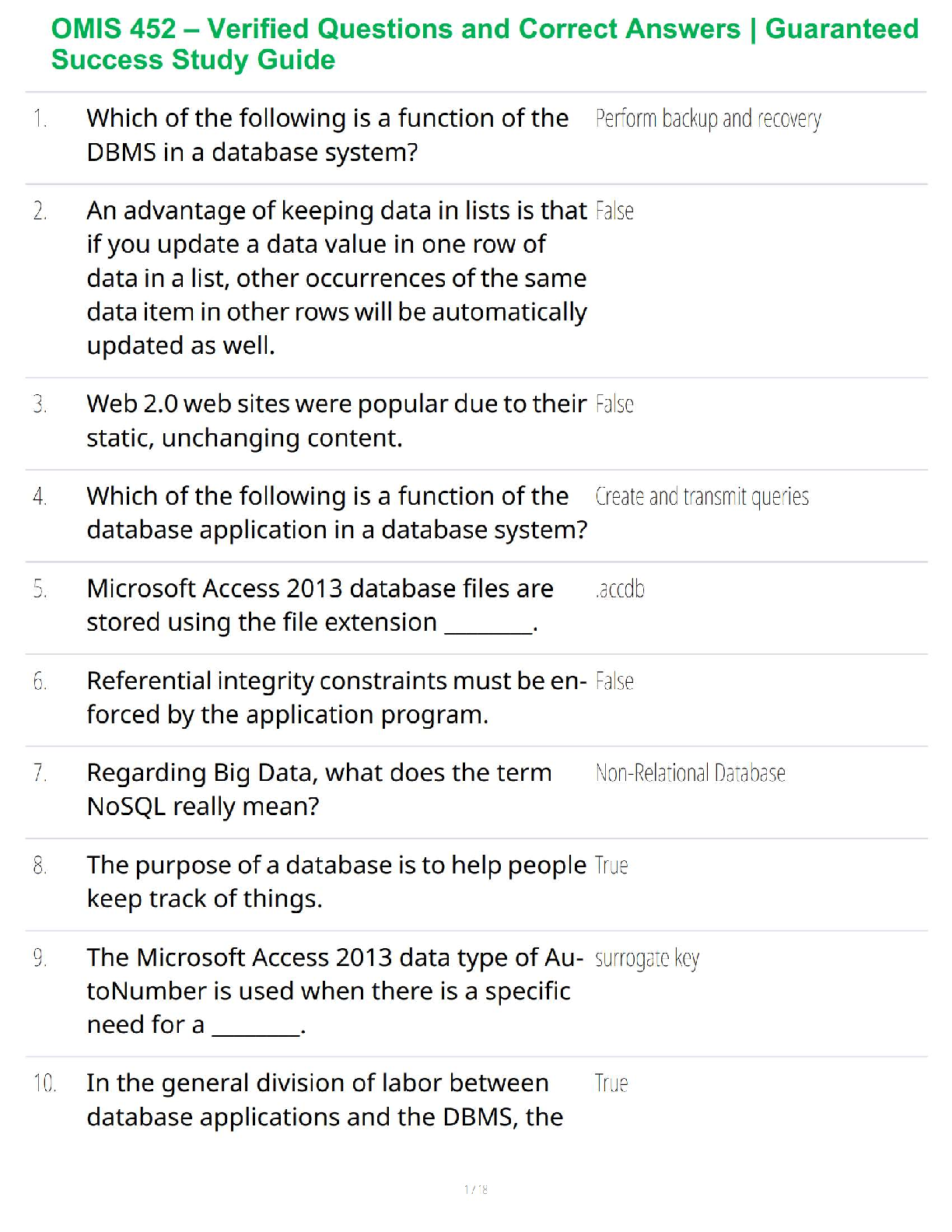
Task: Click the 'False' answer for question 2
Action: [614, 212]
